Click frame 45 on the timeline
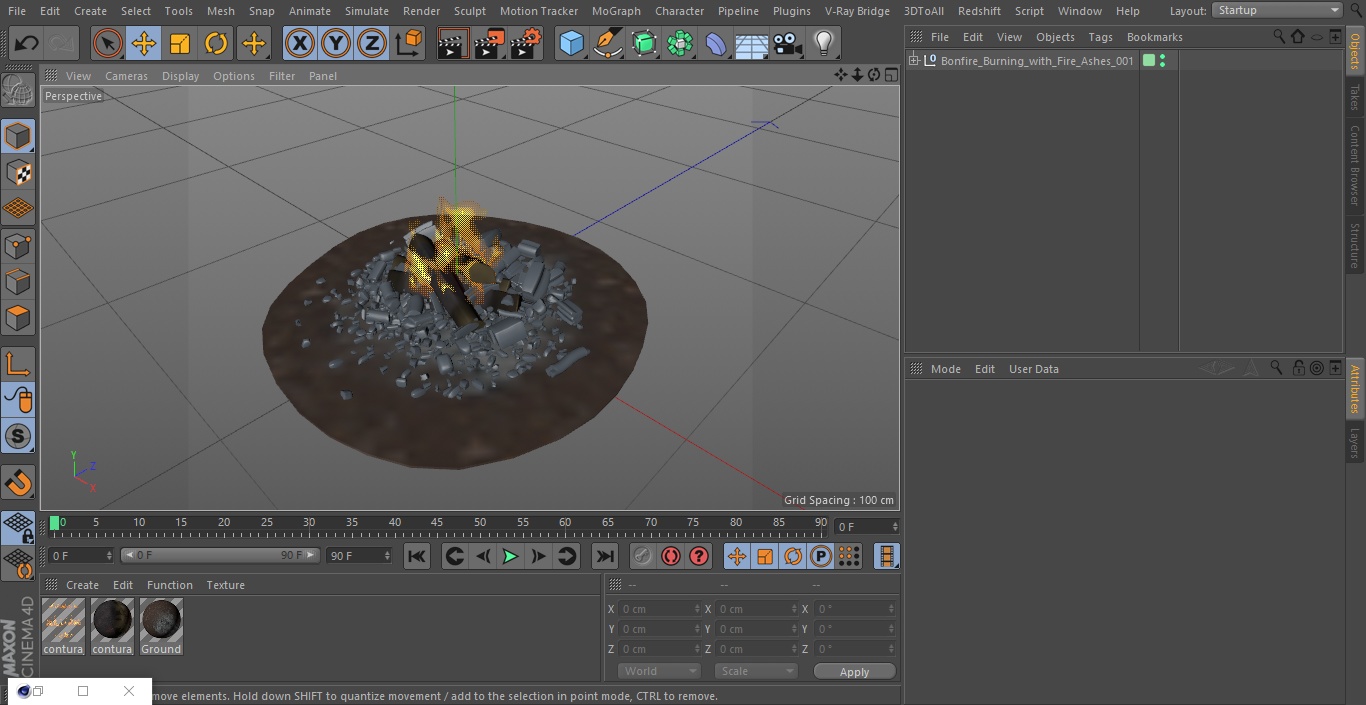Image resolution: width=1366 pixels, height=705 pixels. coord(437,523)
